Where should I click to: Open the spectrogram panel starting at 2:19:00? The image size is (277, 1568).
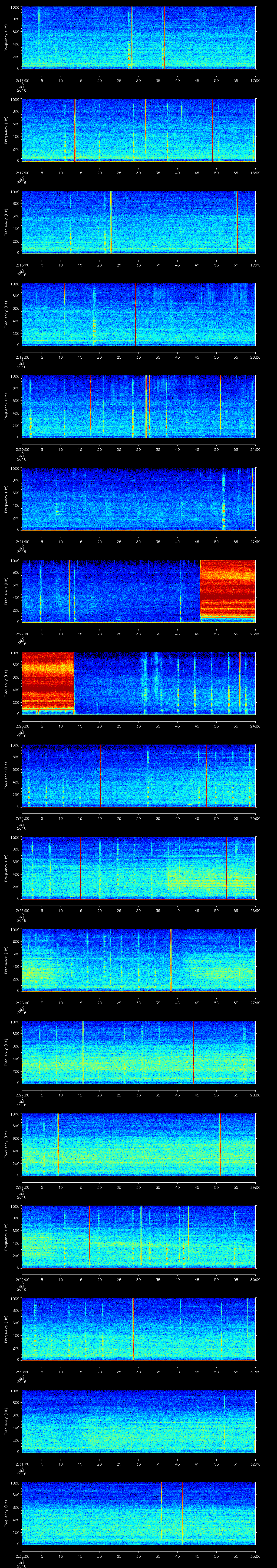click(x=138, y=314)
